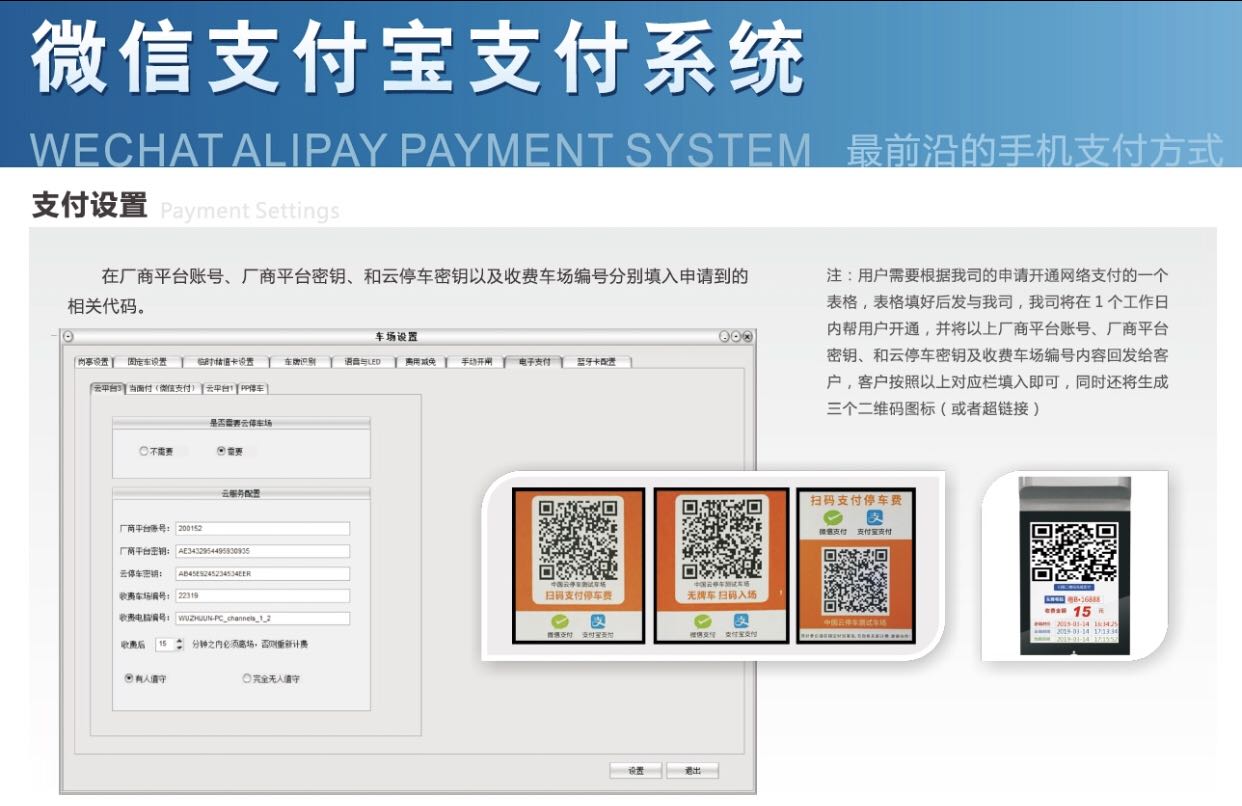Click the 厂商平台账号 input field
The width and height of the screenshot is (1242, 806).
tap(262, 529)
